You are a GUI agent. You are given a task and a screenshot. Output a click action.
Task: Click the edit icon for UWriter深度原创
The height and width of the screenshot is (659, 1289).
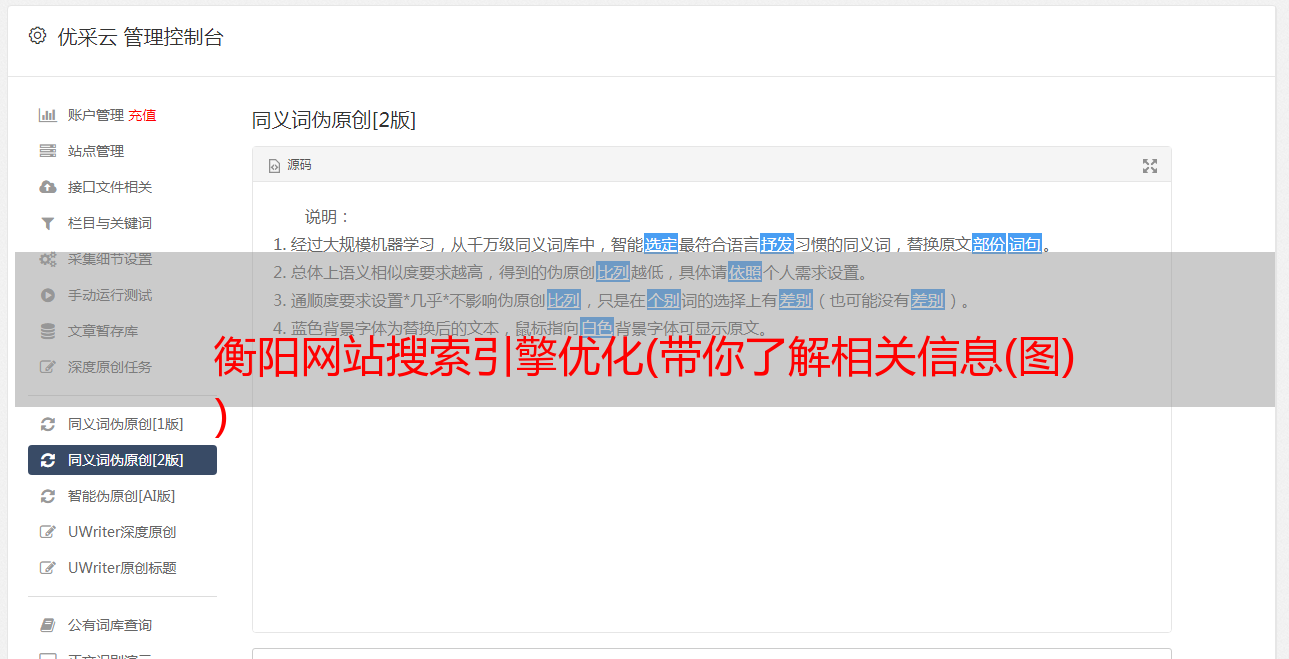[47, 532]
